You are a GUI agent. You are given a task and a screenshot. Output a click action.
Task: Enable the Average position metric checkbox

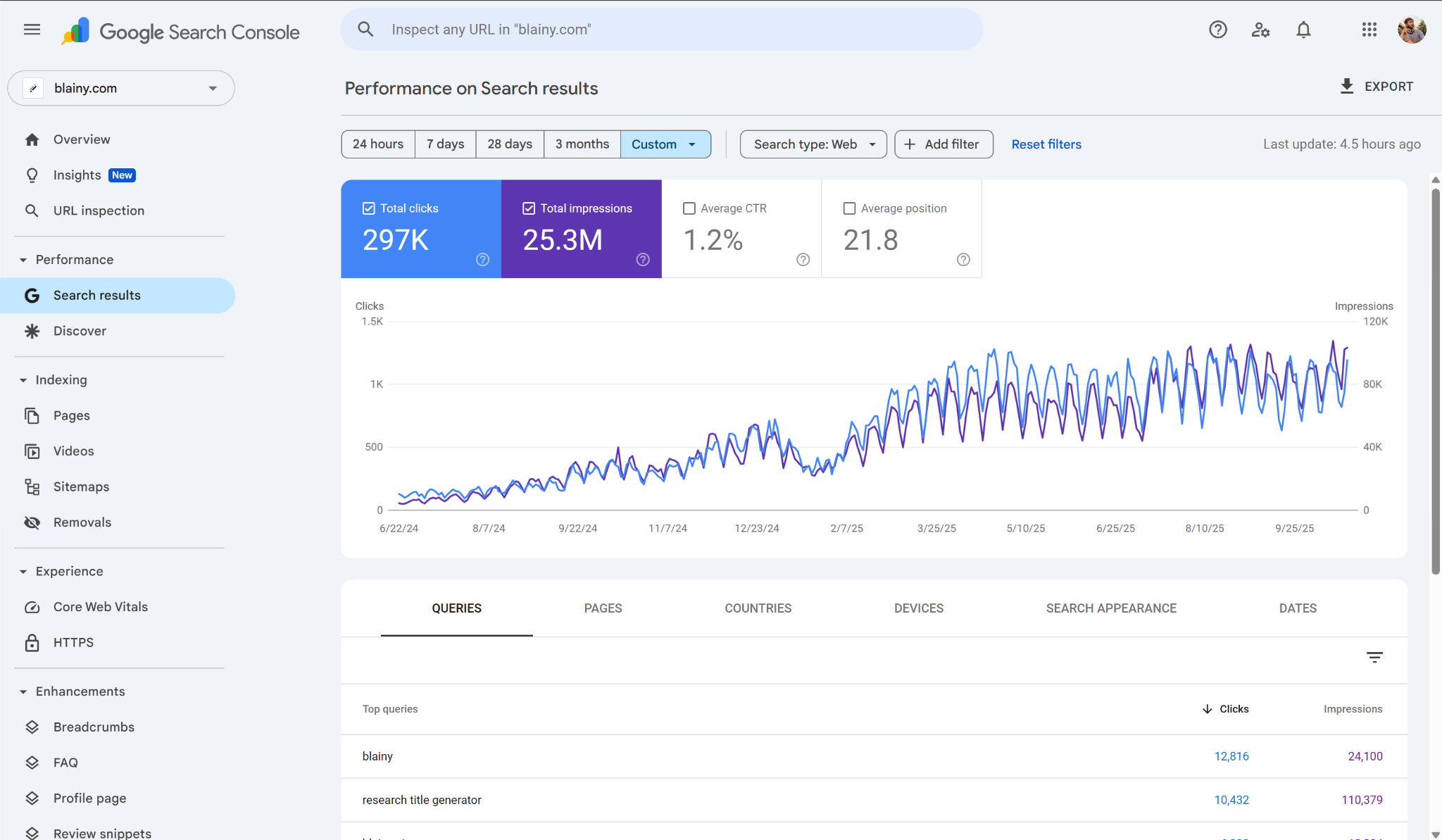click(849, 208)
